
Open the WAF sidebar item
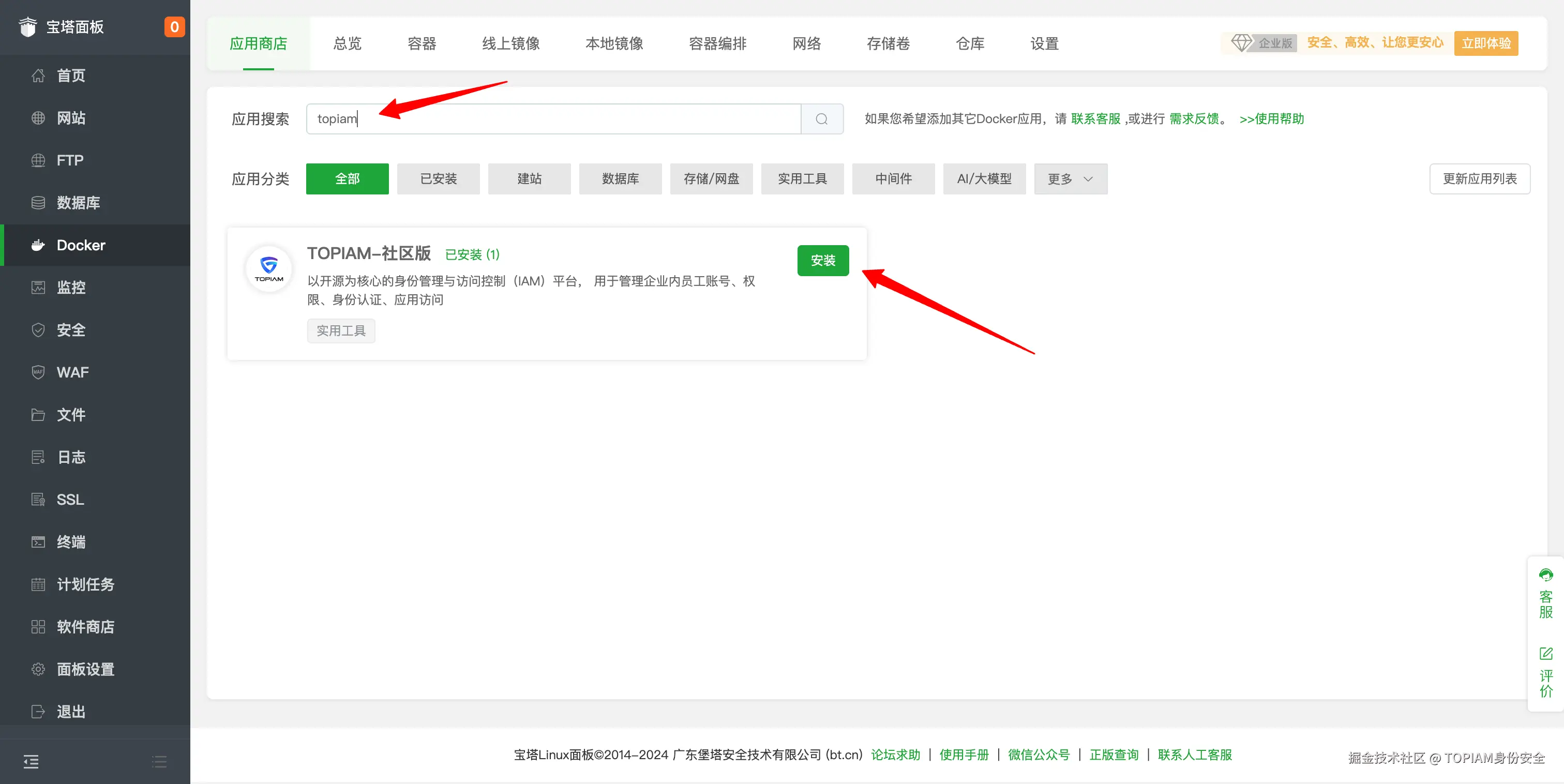coord(72,372)
